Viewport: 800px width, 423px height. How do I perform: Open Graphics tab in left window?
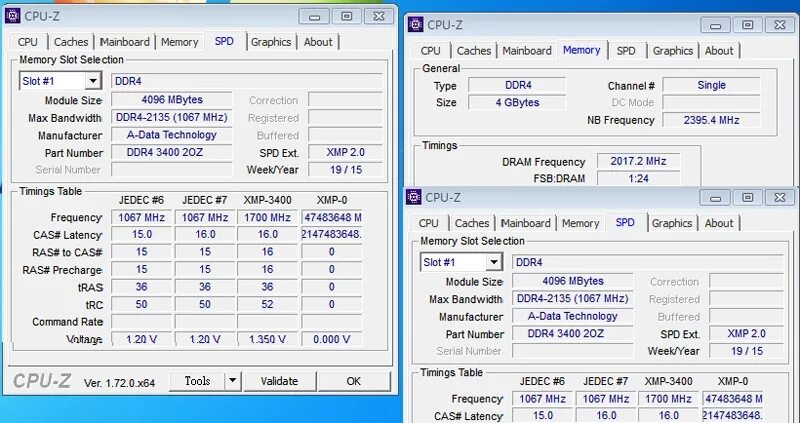coord(271,42)
